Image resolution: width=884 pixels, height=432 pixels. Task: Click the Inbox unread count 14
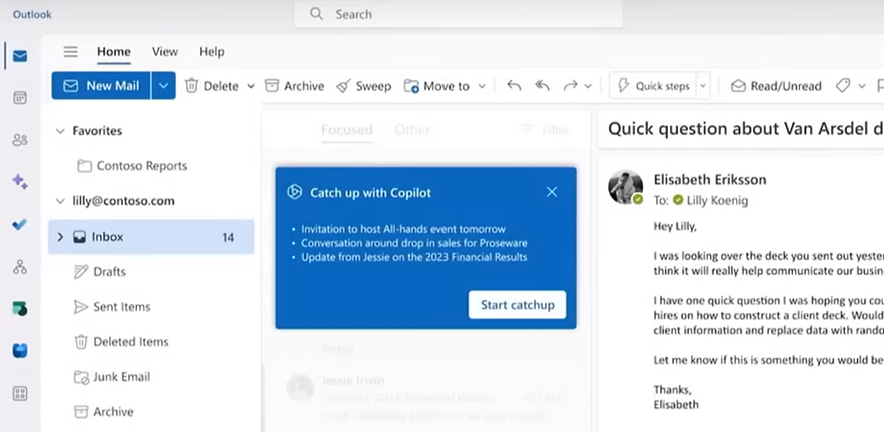click(x=228, y=237)
